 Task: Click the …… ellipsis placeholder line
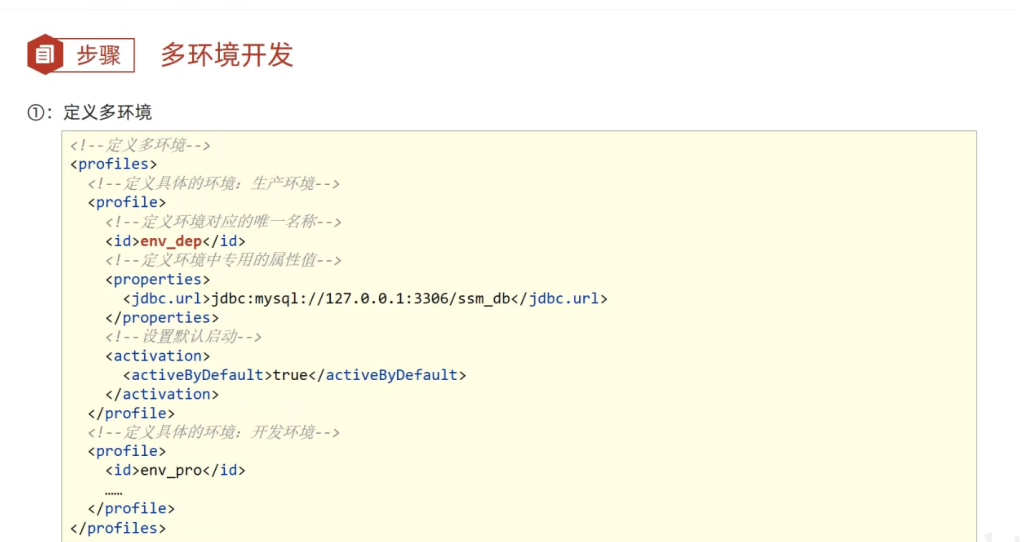pyautogui.click(x=113, y=490)
